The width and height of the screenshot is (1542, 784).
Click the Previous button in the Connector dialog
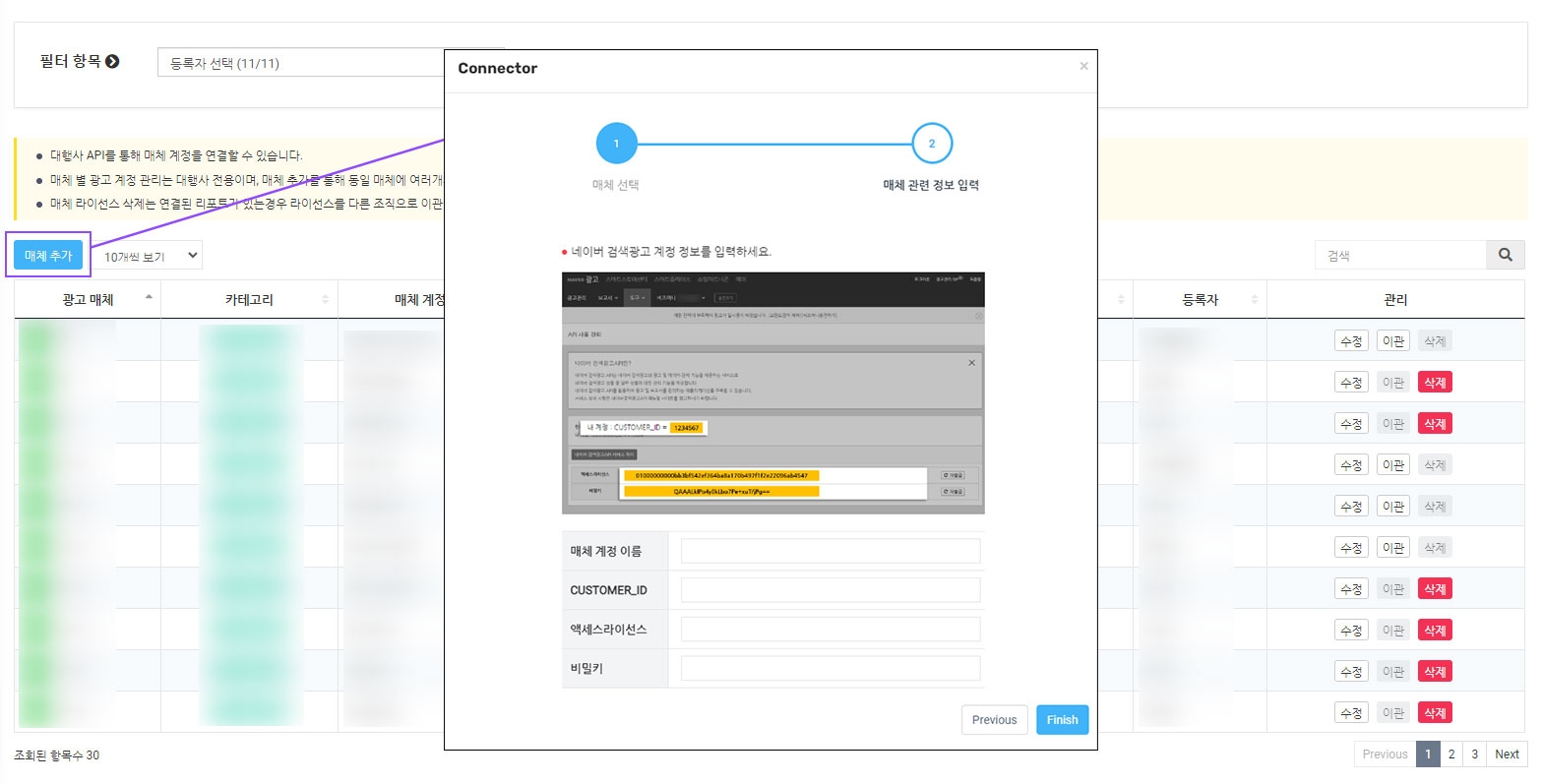coord(994,720)
